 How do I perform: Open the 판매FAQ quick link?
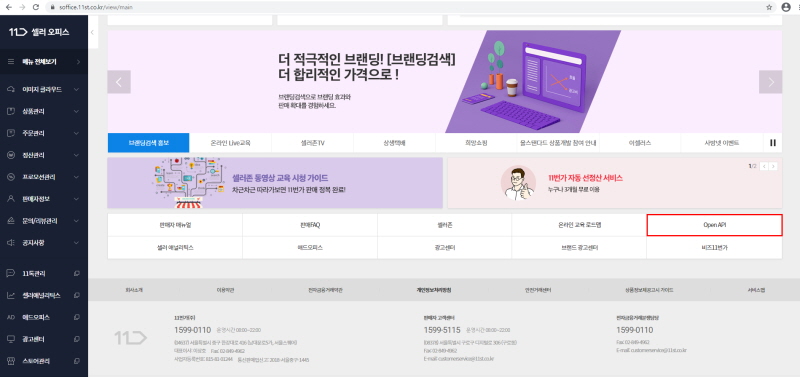point(310,225)
